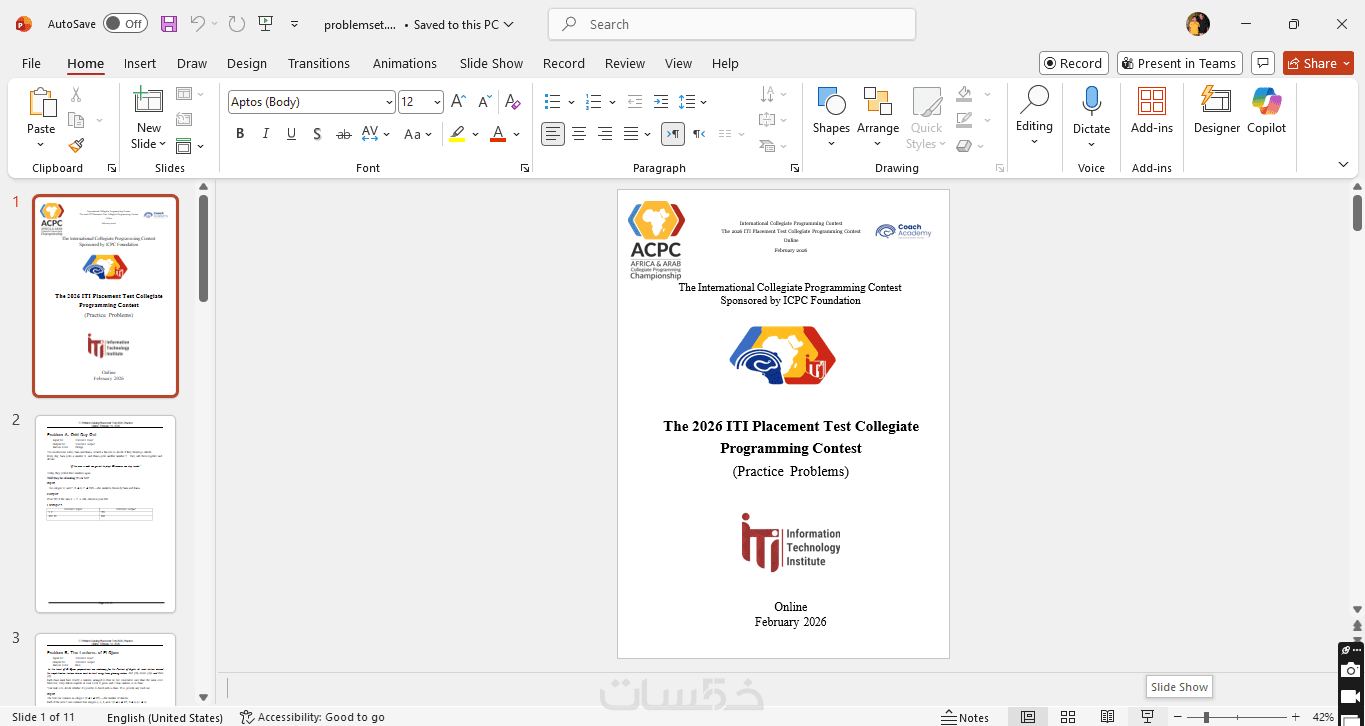Cut selection with the scissors icon
1365x726 pixels.
pyautogui.click(x=76, y=94)
